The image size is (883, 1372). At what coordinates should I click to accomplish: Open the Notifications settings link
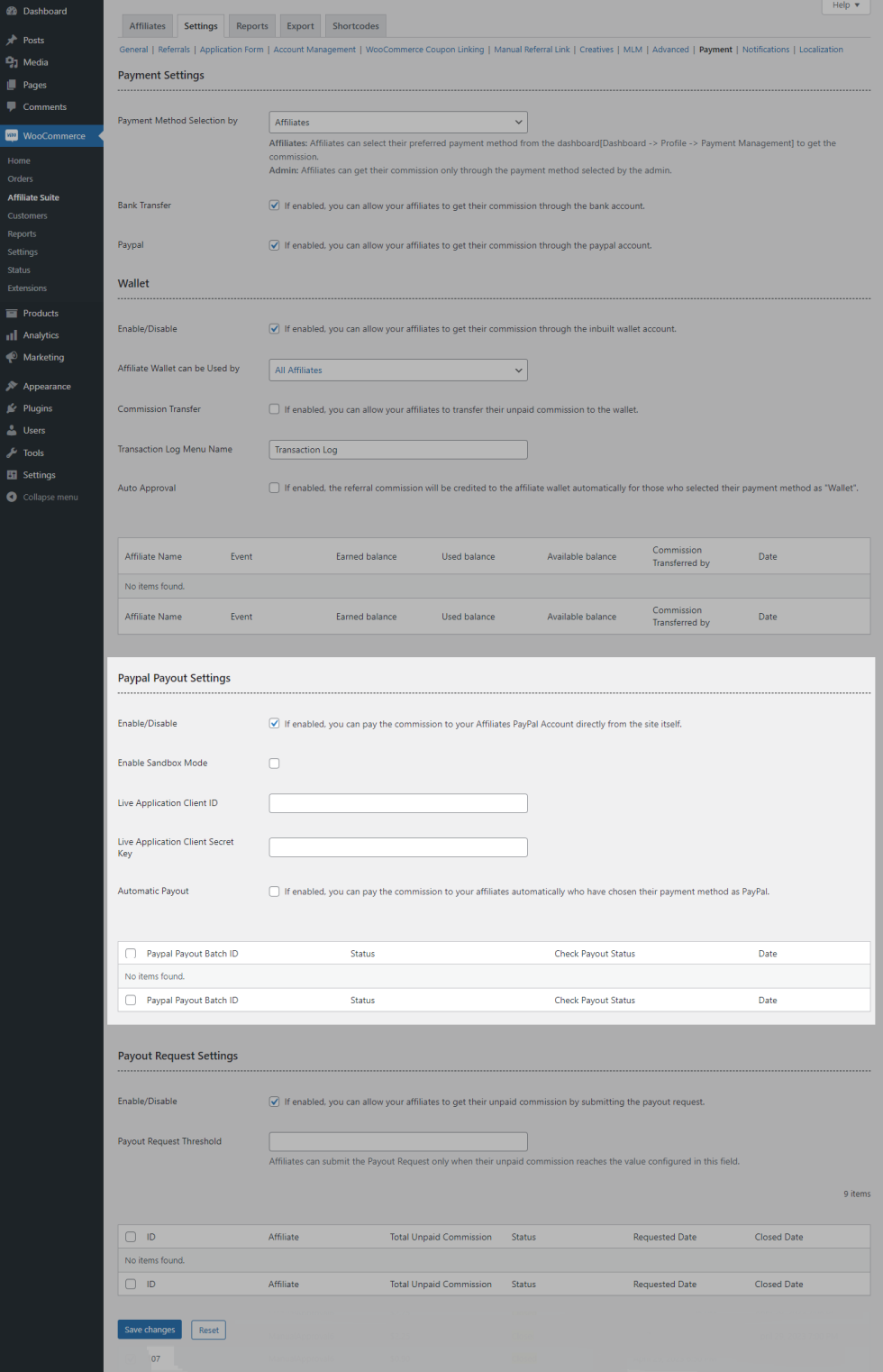[765, 50]
